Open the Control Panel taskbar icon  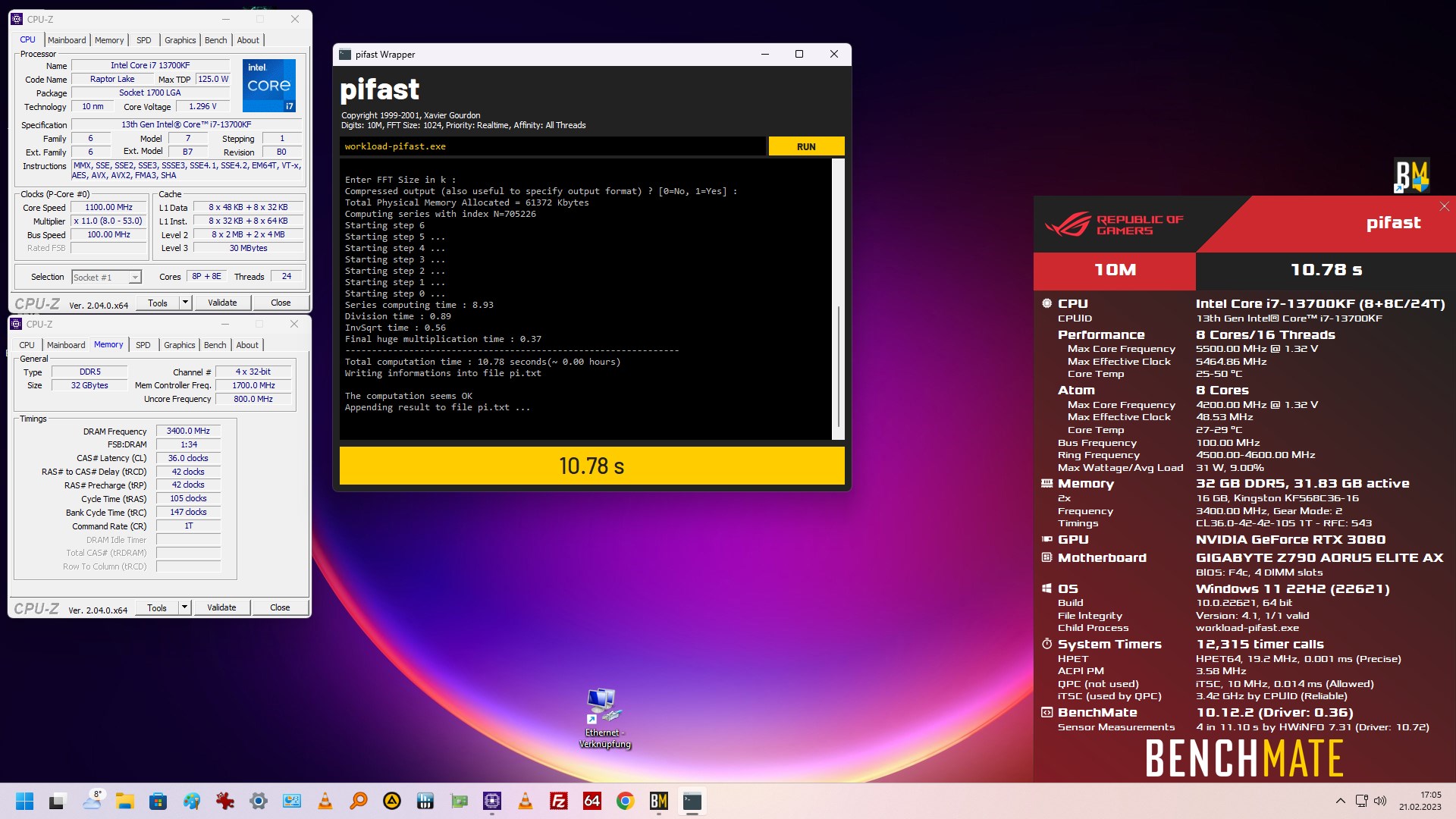click(x=291, y=801)
